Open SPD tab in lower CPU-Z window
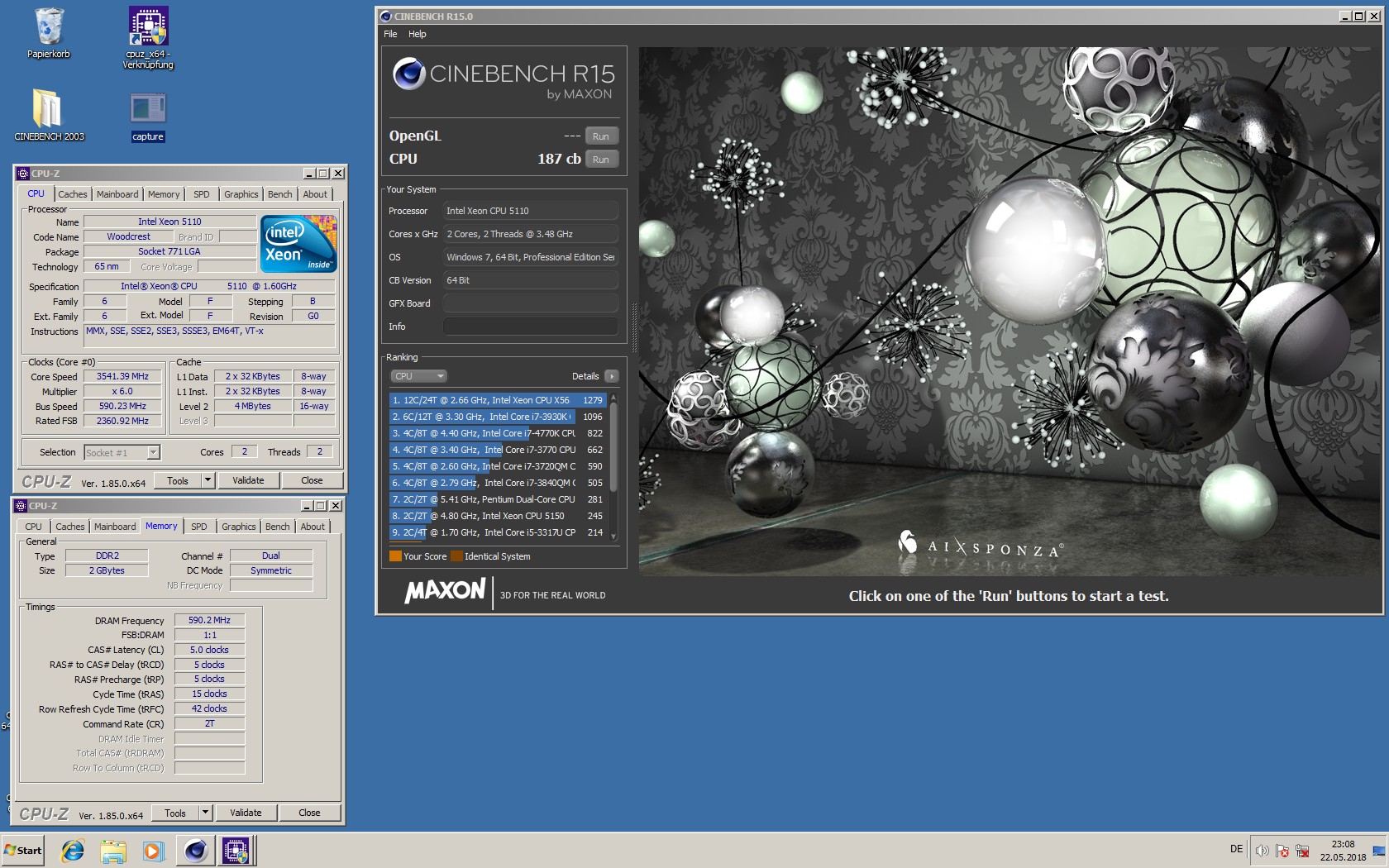The image size is (1389, 868). pos(199,527)
